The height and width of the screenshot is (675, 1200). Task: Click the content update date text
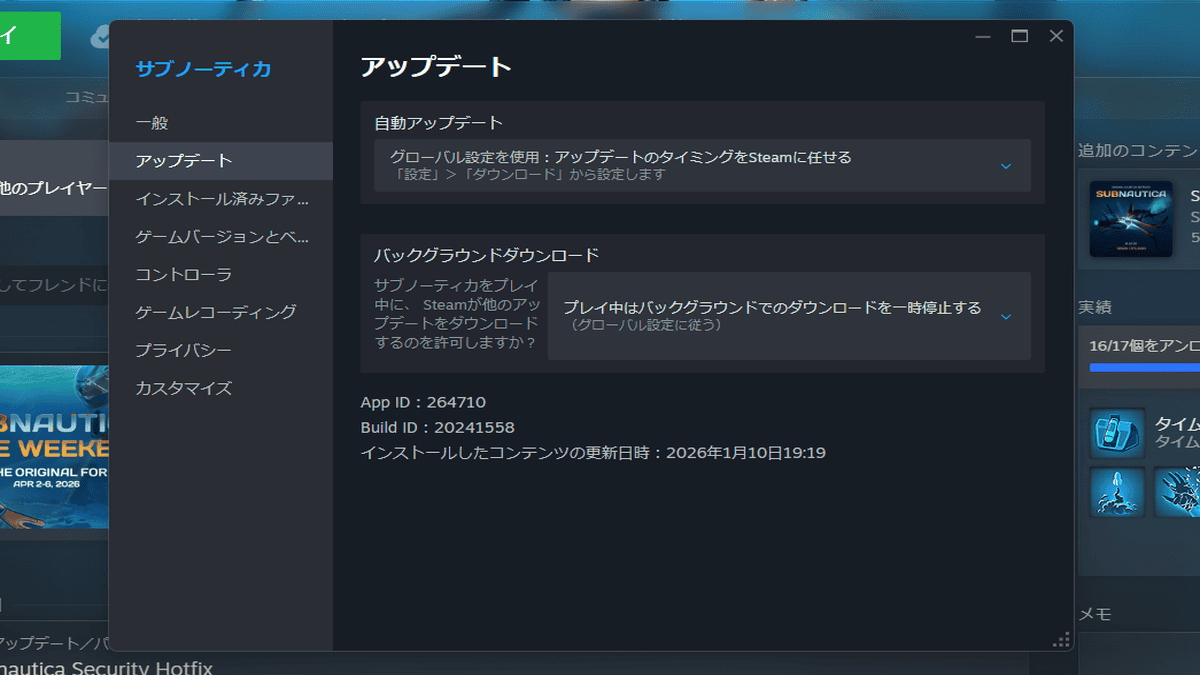pos(593,453)
